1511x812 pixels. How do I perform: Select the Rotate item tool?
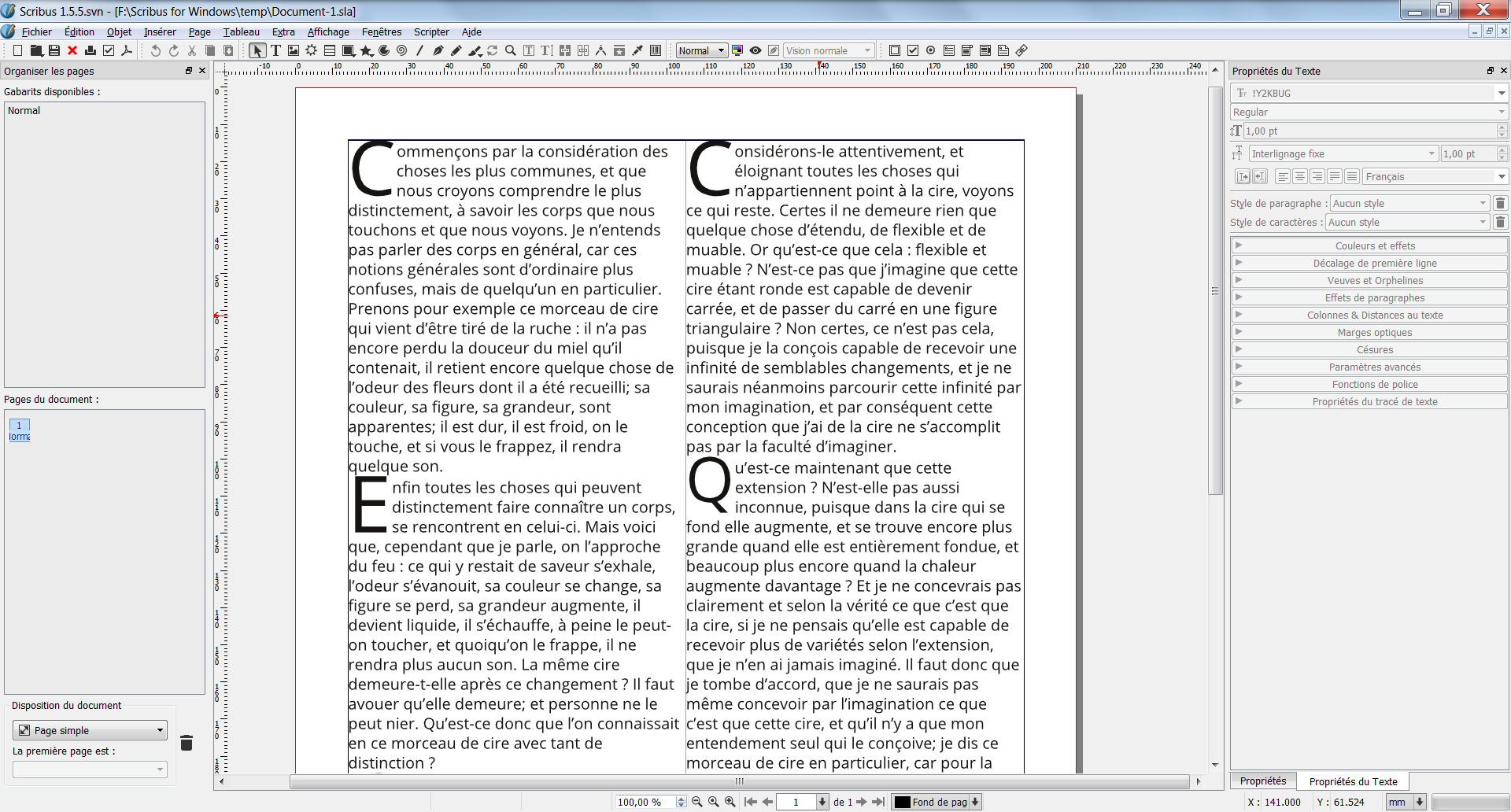point(493,50)
